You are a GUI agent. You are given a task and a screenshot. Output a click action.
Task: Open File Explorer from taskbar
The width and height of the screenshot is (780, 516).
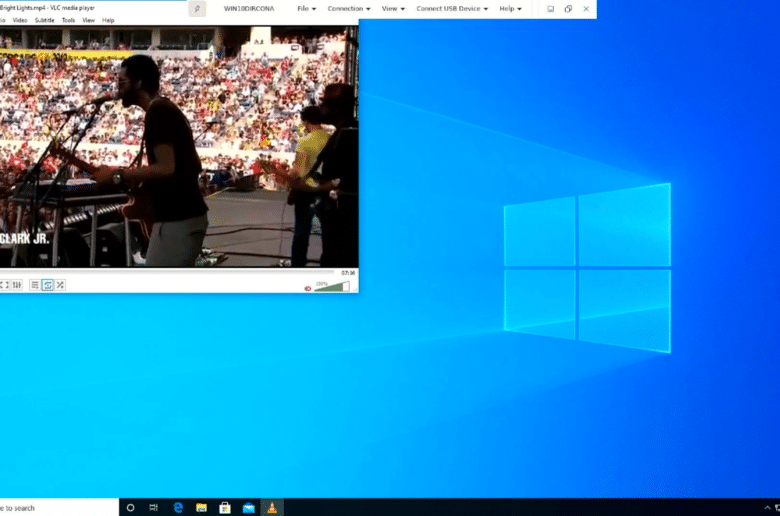201,508
